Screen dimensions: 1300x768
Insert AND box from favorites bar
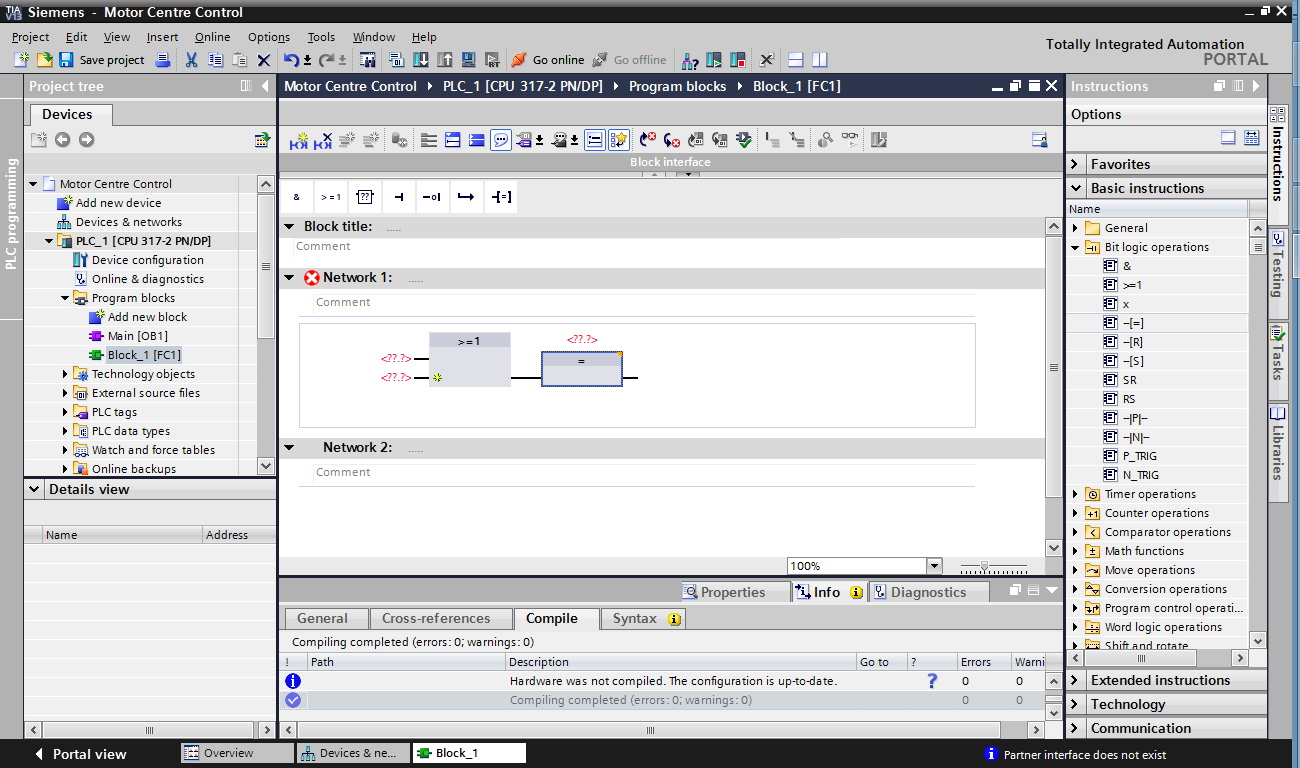(x=297, y=197)
